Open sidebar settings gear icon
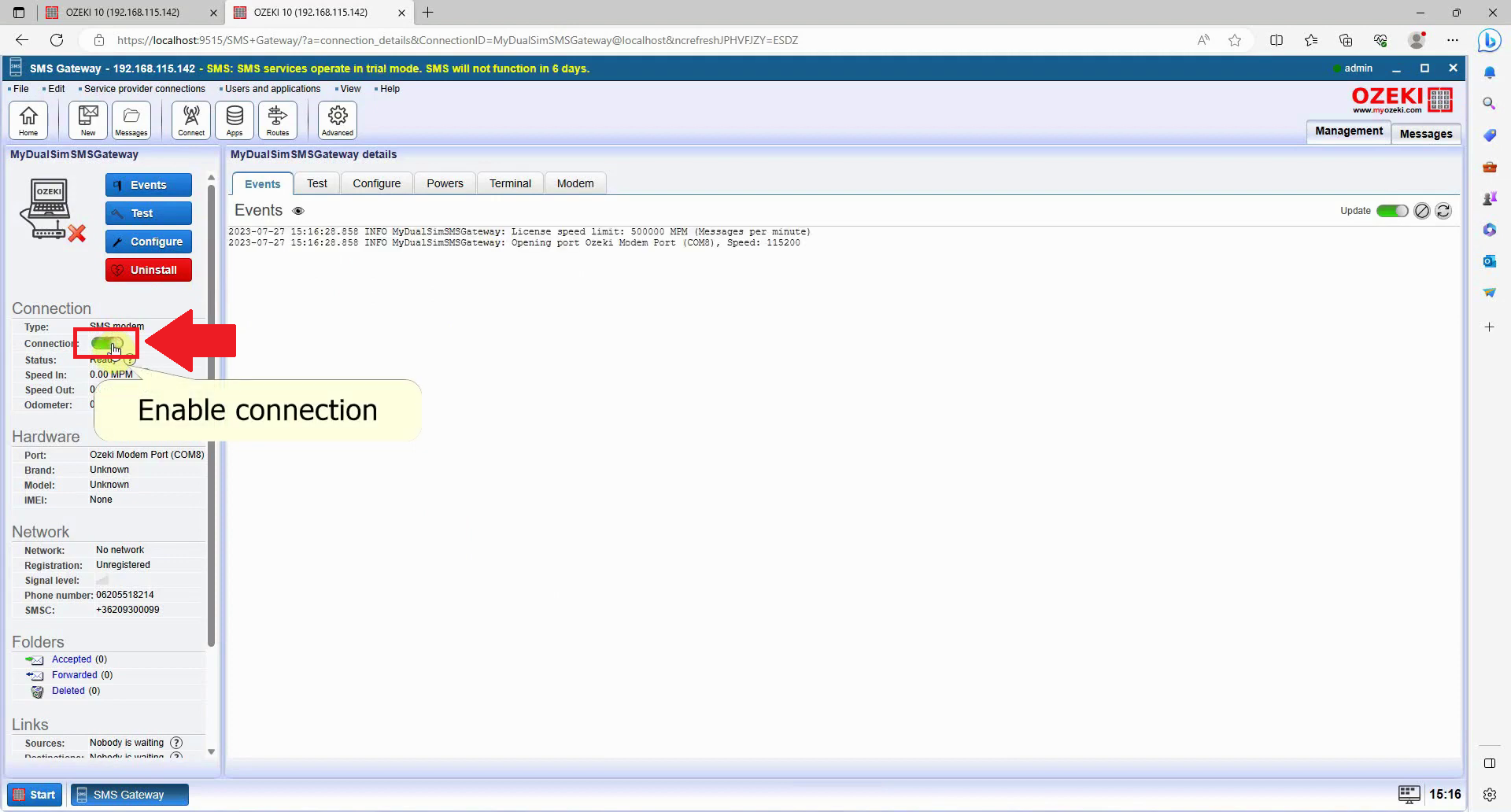This screenshot has width=1511, height=812. tap(1489, 795)
